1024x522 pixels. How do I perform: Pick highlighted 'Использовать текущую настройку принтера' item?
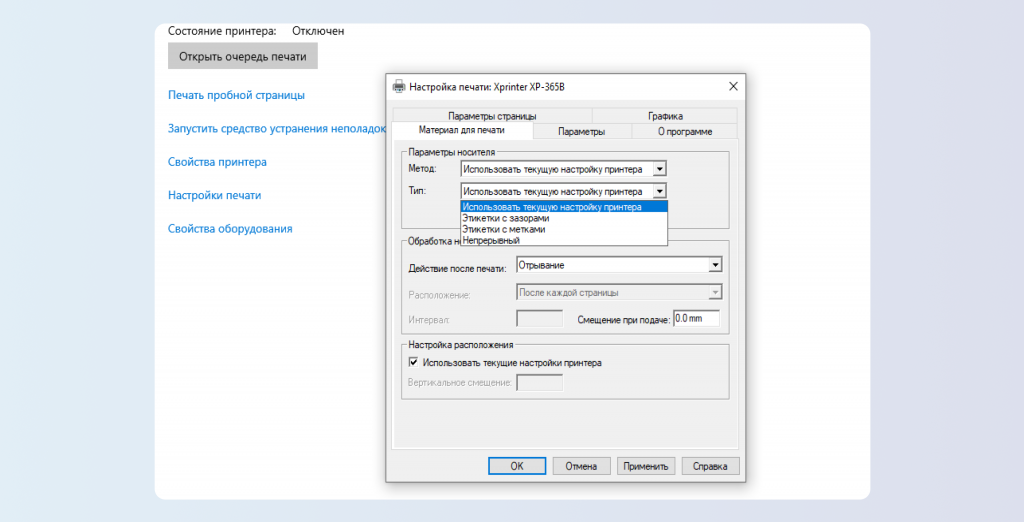coord(552,207)
